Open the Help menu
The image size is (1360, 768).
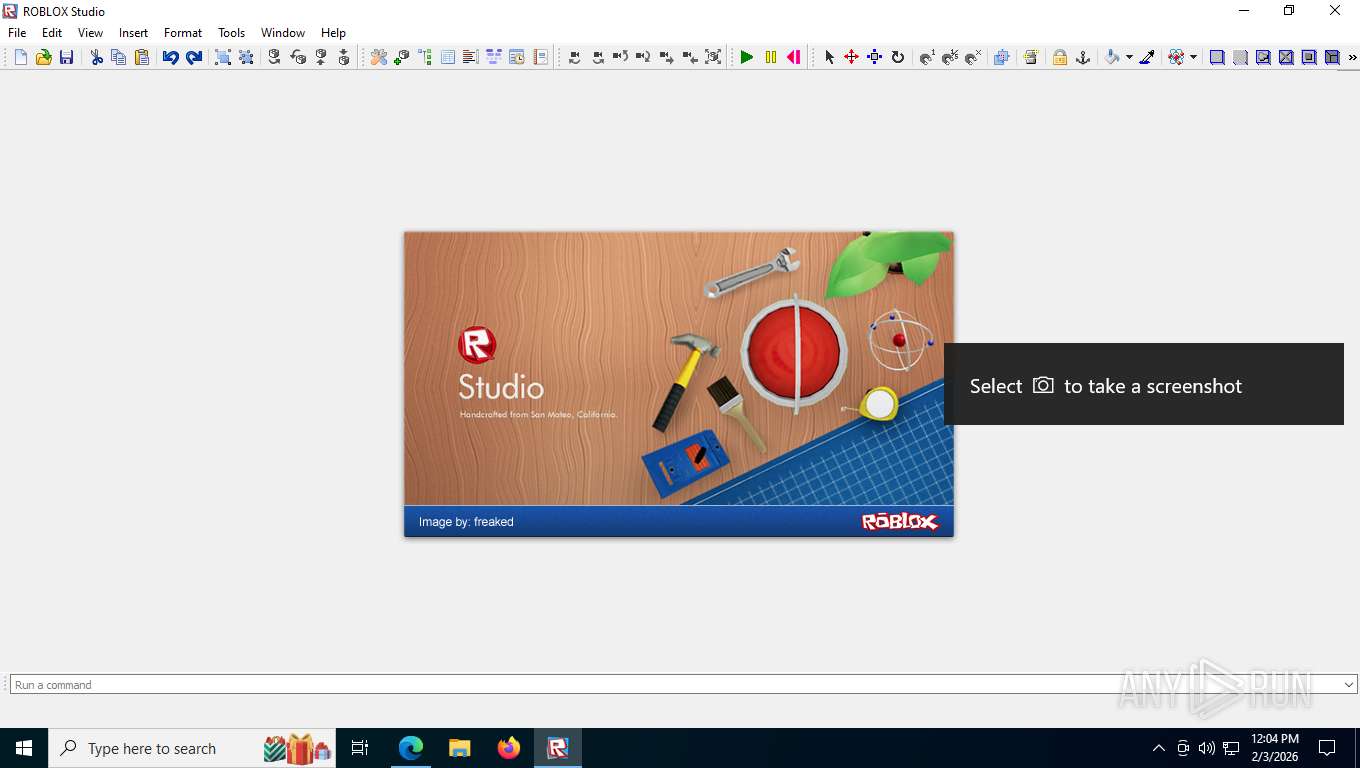pos(333,33)
